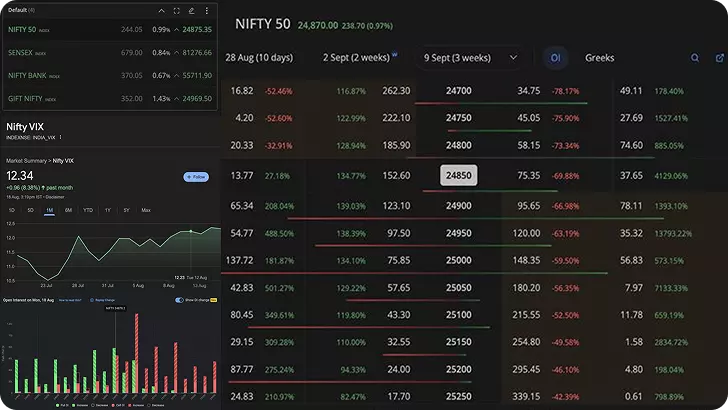Viewport: 728px width, 410px height.
Task: Click the edit pencil icon in watchlist
Action: [x=191, y=10]
